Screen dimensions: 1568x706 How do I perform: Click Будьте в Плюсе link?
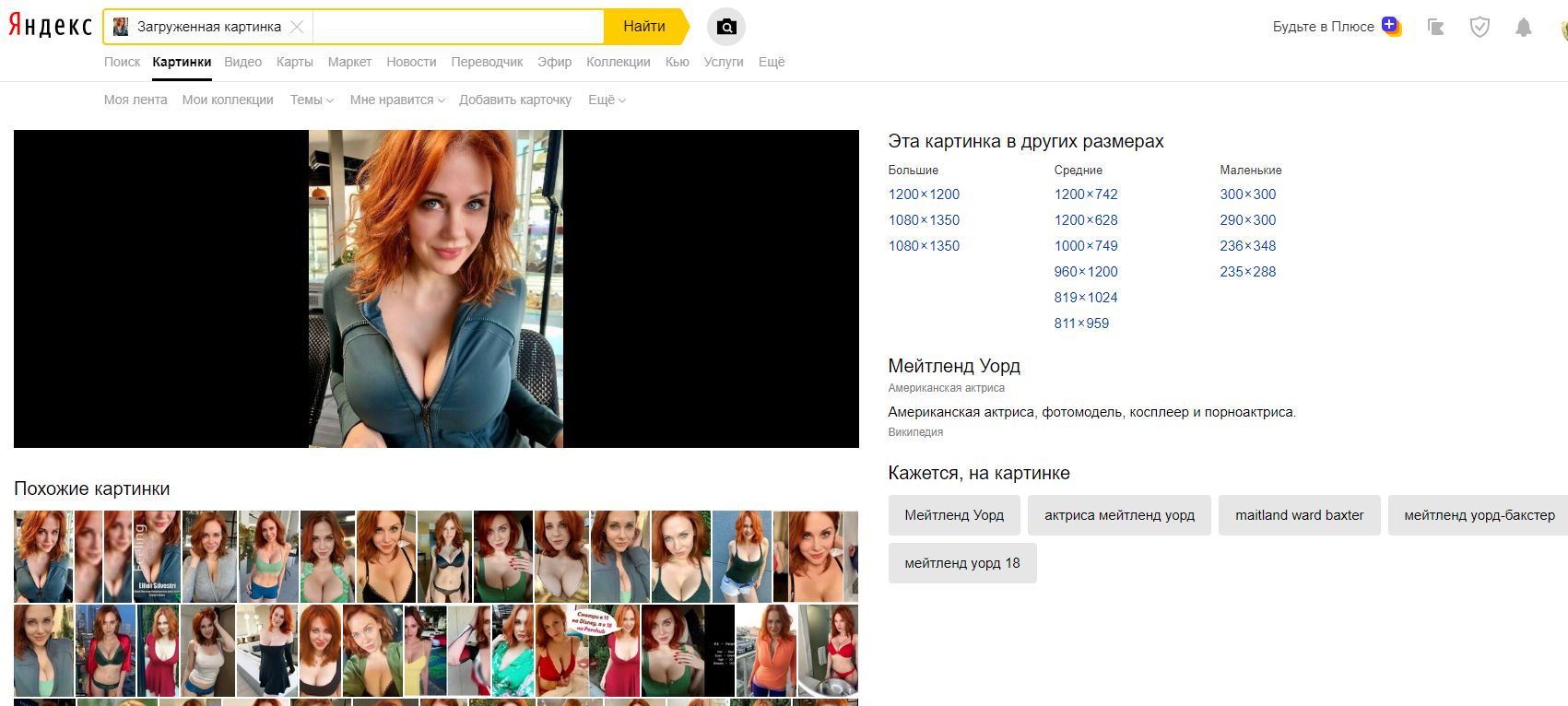click(1323, 27)
